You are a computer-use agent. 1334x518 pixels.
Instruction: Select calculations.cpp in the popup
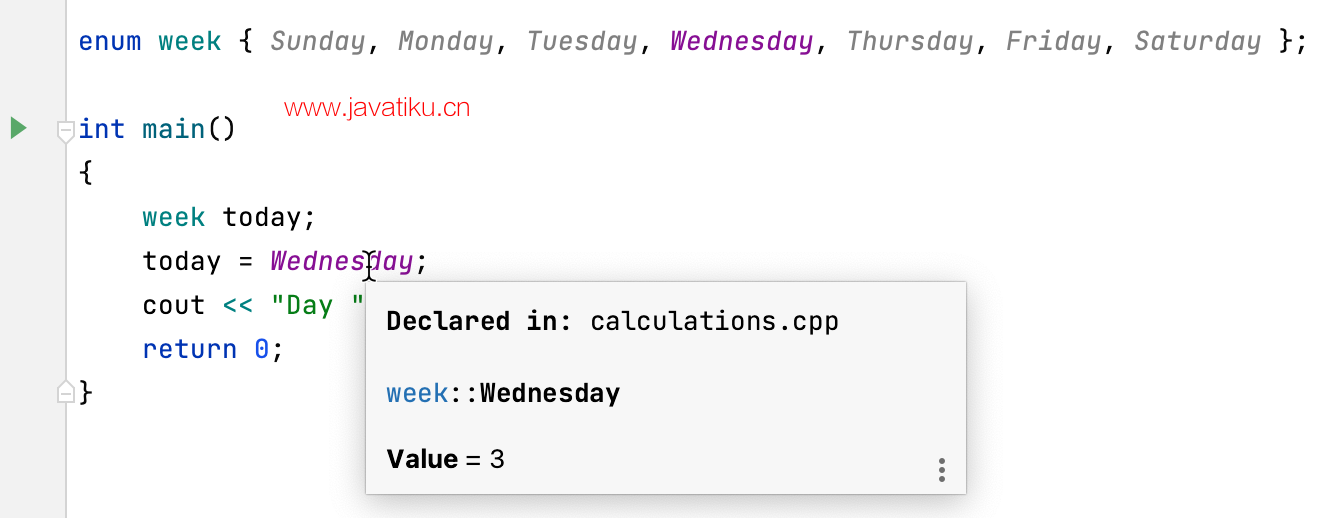click(714, 321)
